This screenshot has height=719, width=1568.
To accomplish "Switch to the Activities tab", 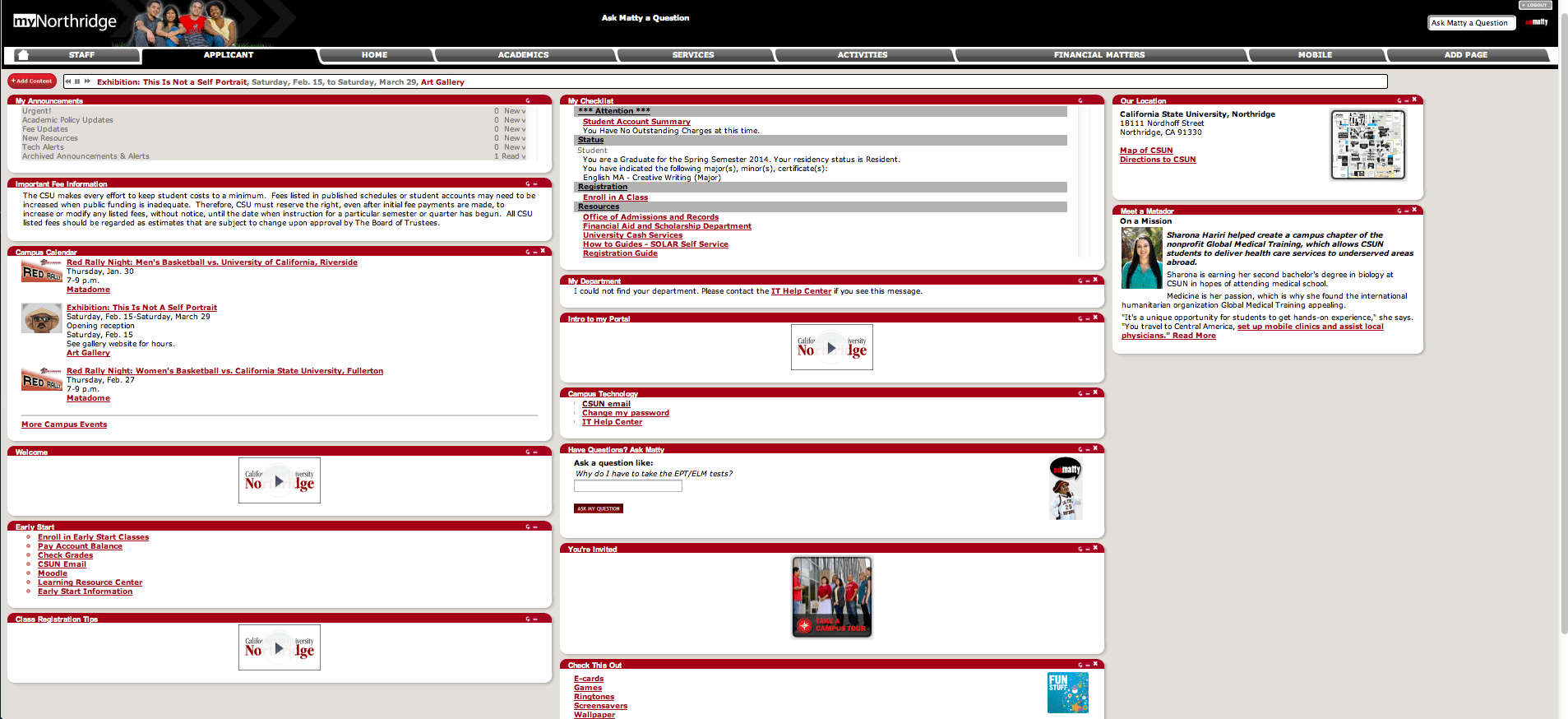I will (863, 55).
